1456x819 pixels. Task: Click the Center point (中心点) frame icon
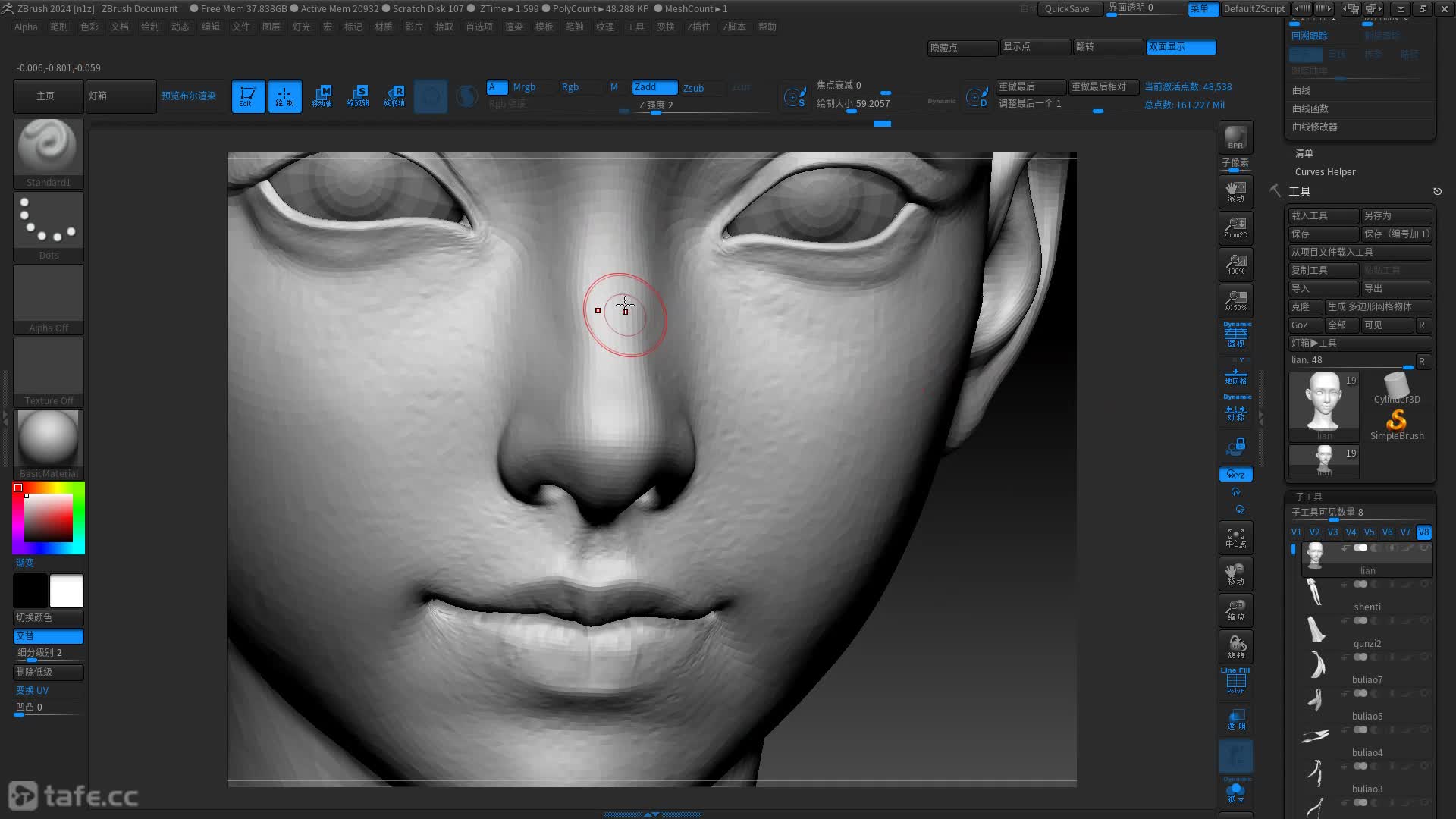(x=1235, y=538)
